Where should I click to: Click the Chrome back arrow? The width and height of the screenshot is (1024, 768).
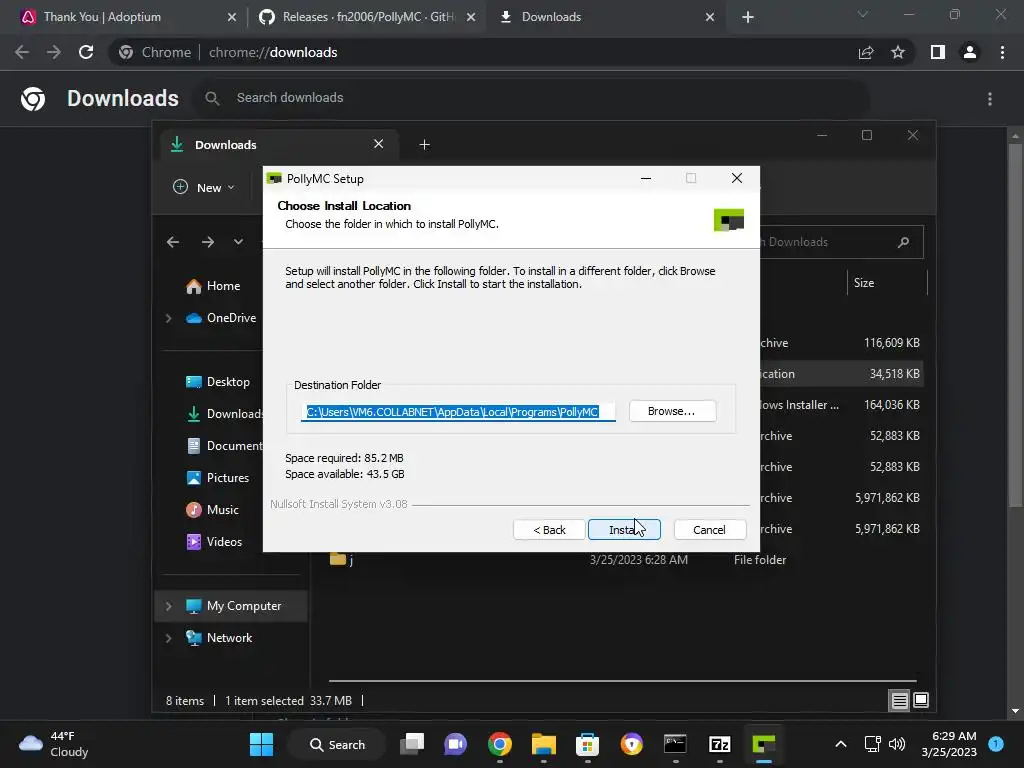click(22, 52)
